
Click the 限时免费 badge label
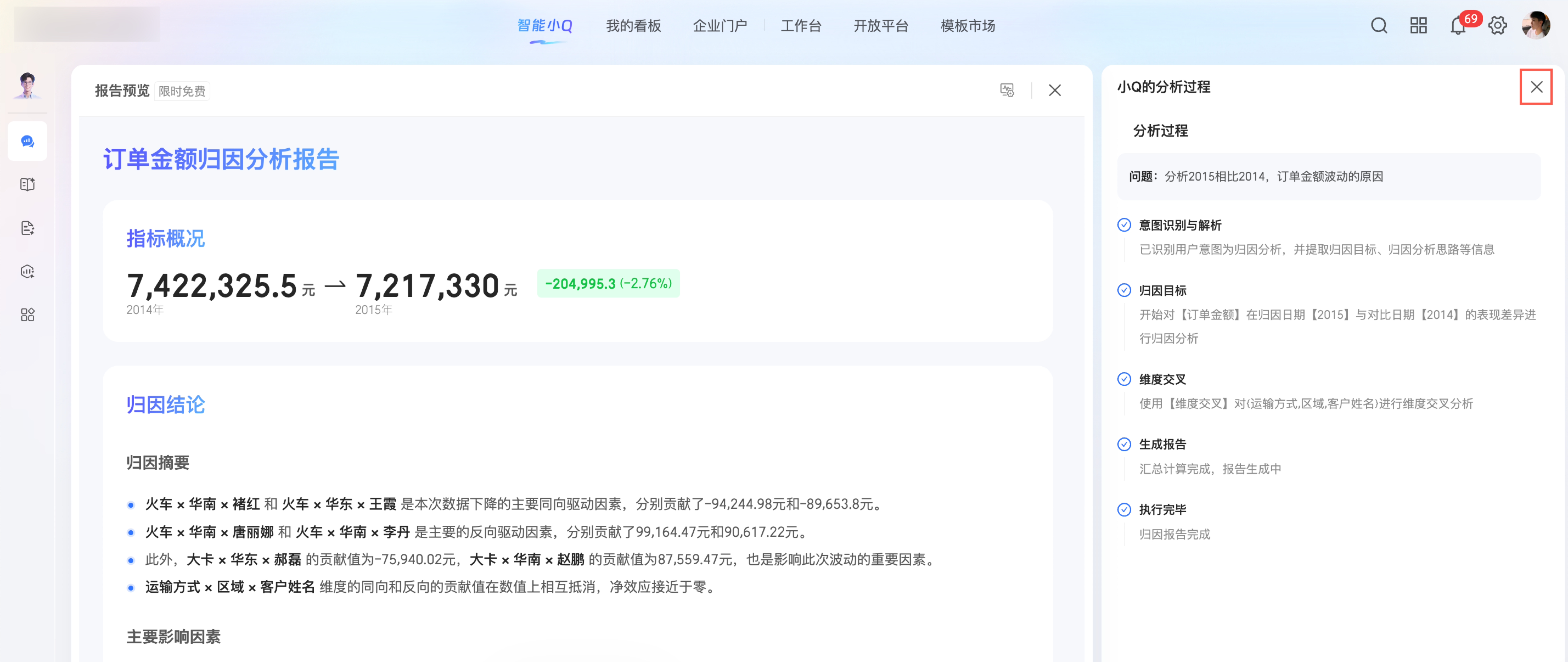(181, 91)
